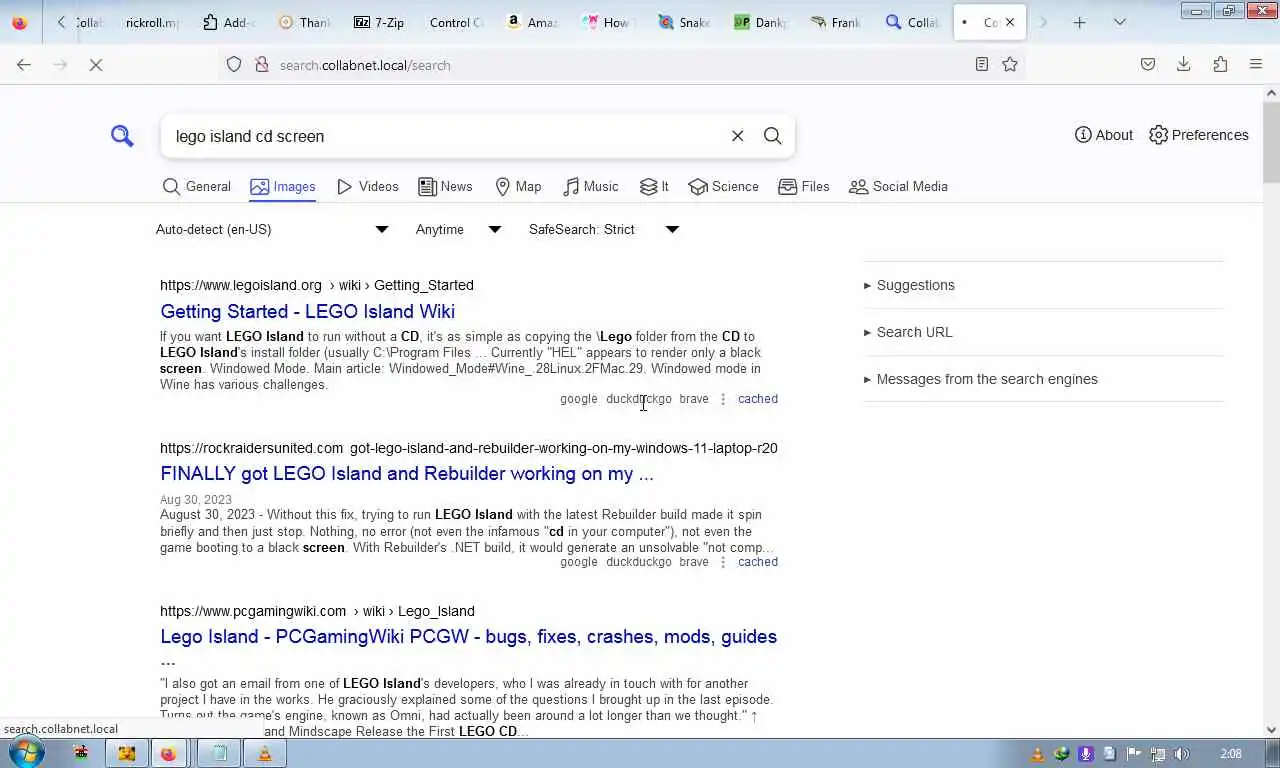Switch to the General search tab
Image resolution: width=1280 pixels, height=768 pixels.
coord(197,186)
